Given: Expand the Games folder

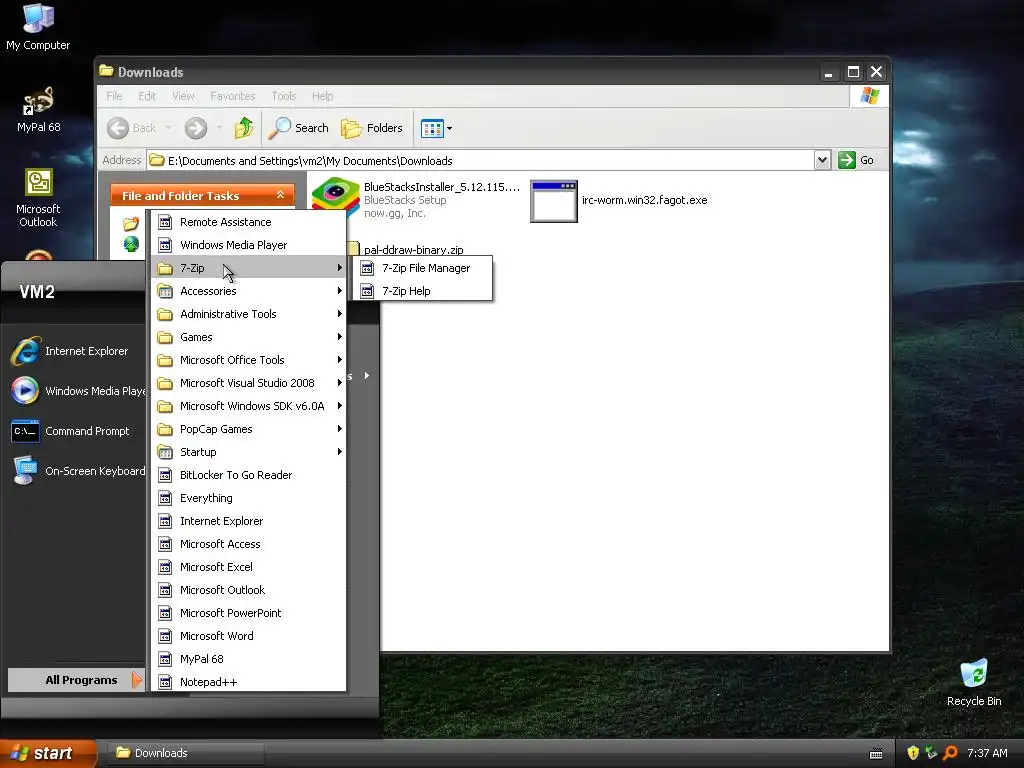Looking at the screenshot, I should tap(249, 337).
